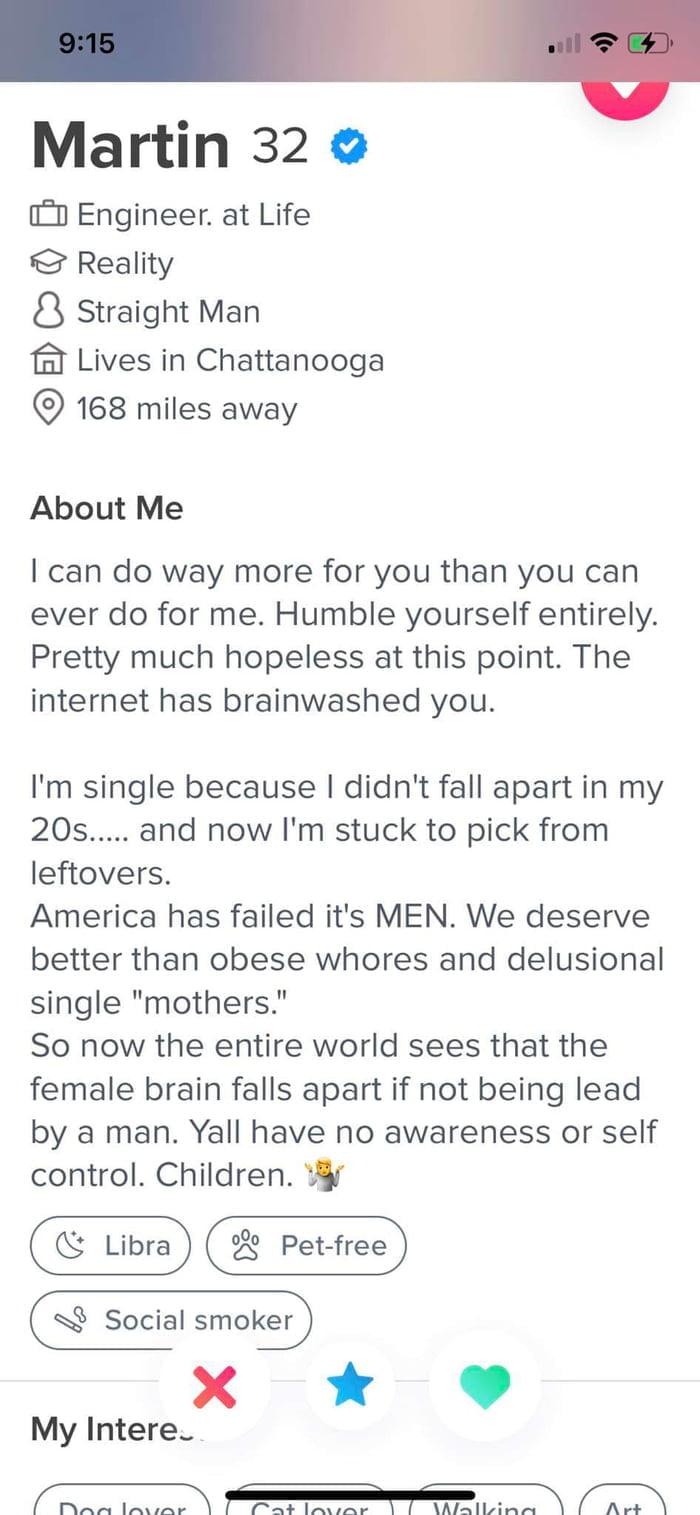Open the Dog lover interest pill
This screenshot has height=1515, width=700.
click(120, 1505)
